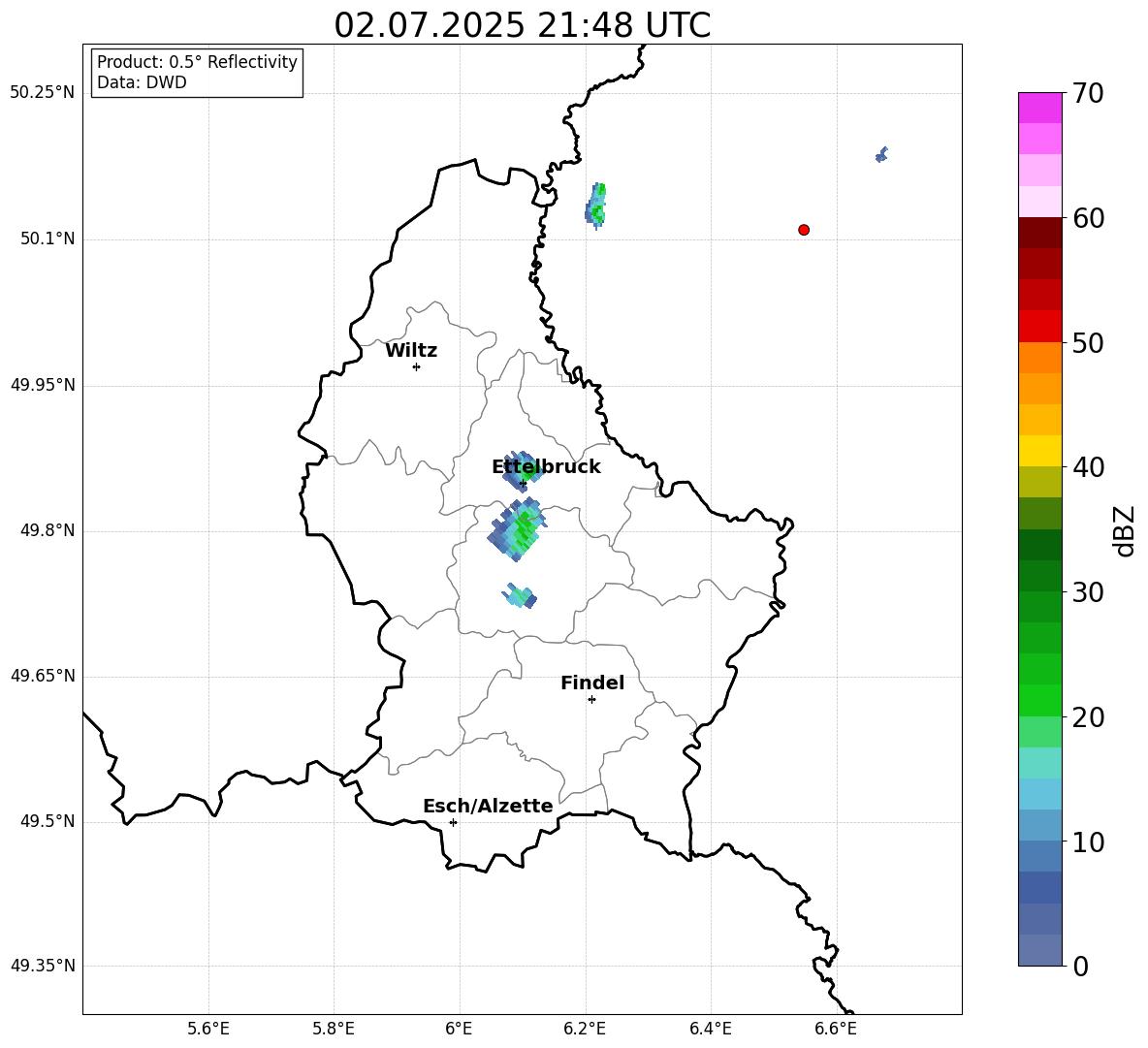Click the large radar echo south of Ettelbruck
1148x1048 pixels.
click(x=518, y=530)
